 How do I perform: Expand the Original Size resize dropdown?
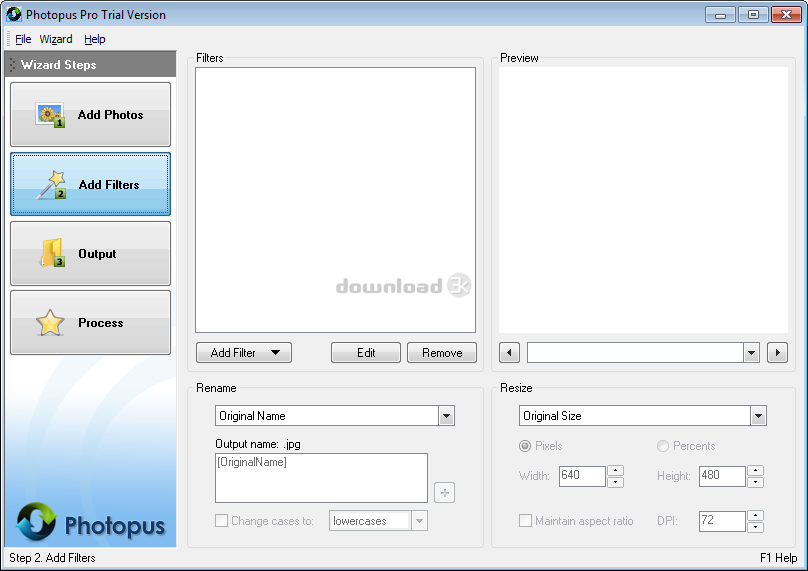pyautogui.click(x=758, y=416)
